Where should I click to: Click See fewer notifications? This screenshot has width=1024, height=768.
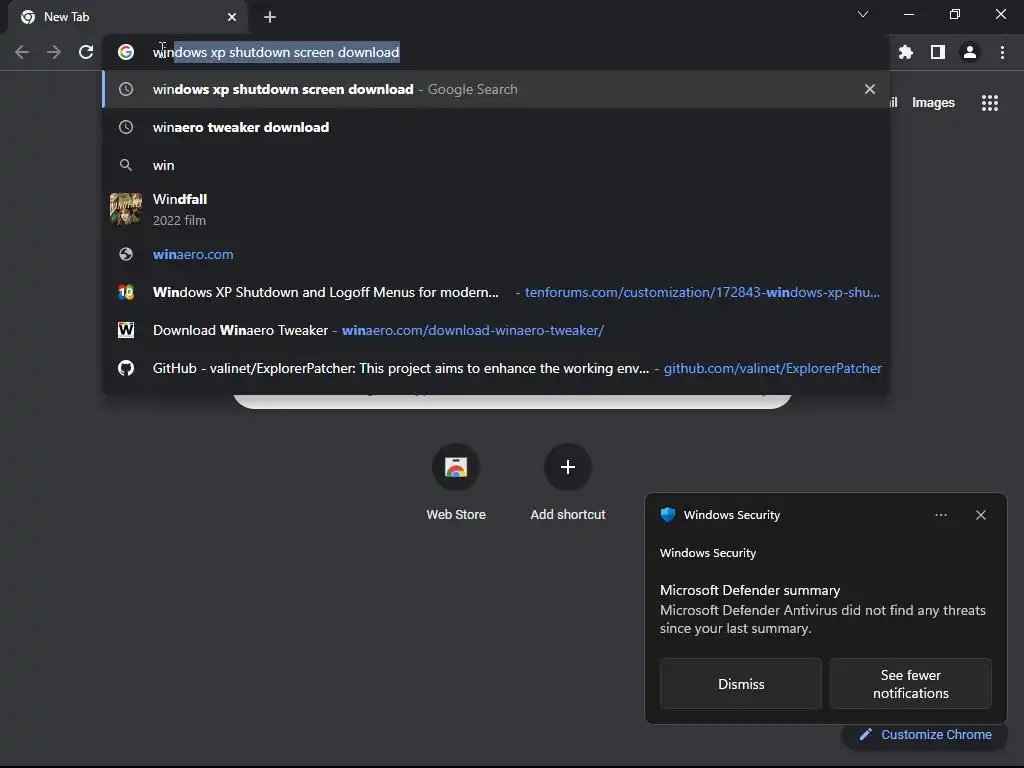click(910, 684)
